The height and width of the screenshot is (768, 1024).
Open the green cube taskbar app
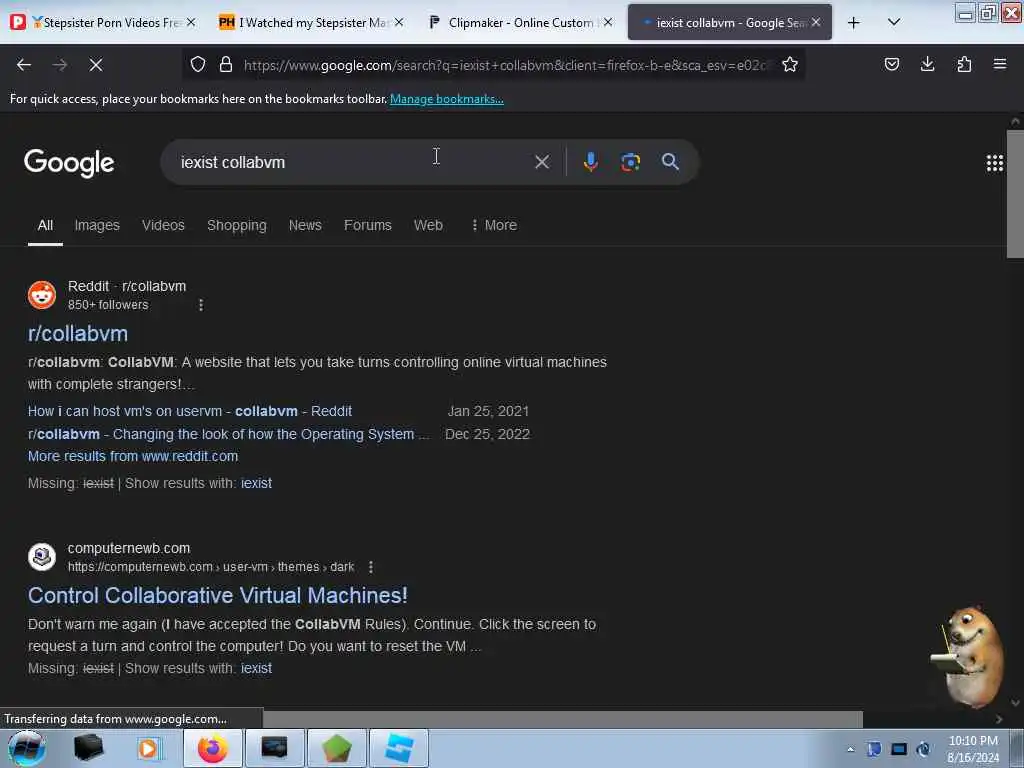[x=336, y=748]
